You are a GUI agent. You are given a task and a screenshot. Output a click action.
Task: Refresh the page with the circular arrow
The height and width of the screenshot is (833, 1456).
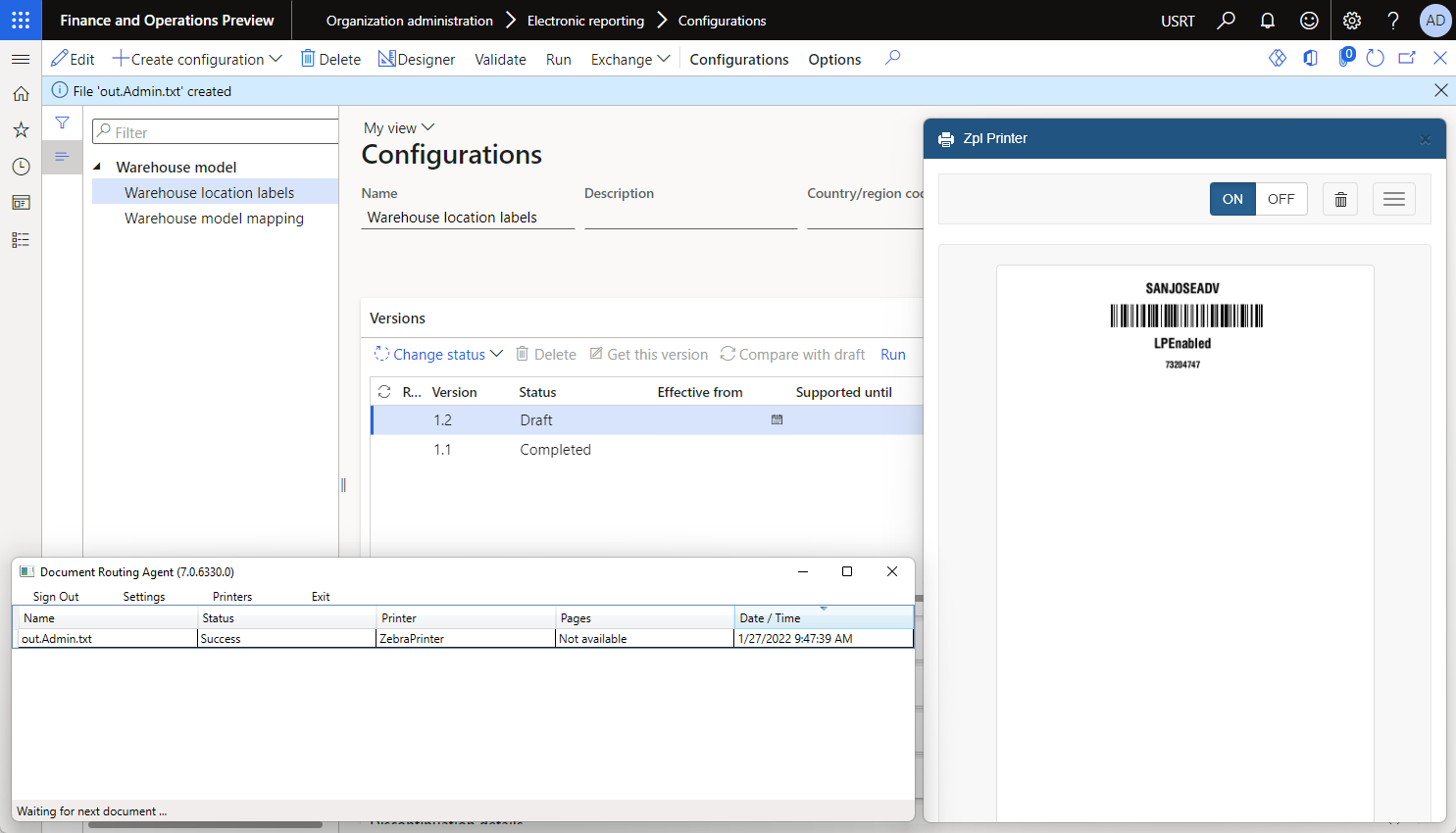click(1375, 58)
